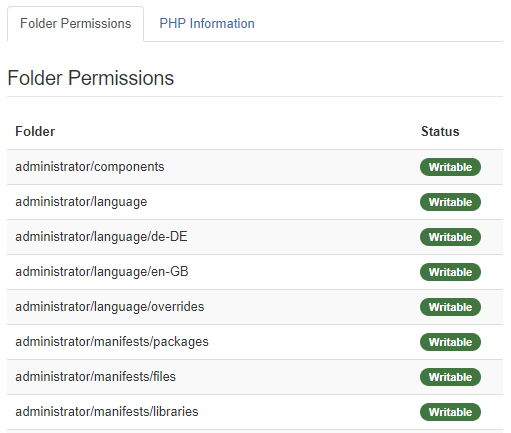This screenshot has height=433, width=511.
Task: Select the administrator/manifests/packages folder entry
Action: [x=112, y=342]
